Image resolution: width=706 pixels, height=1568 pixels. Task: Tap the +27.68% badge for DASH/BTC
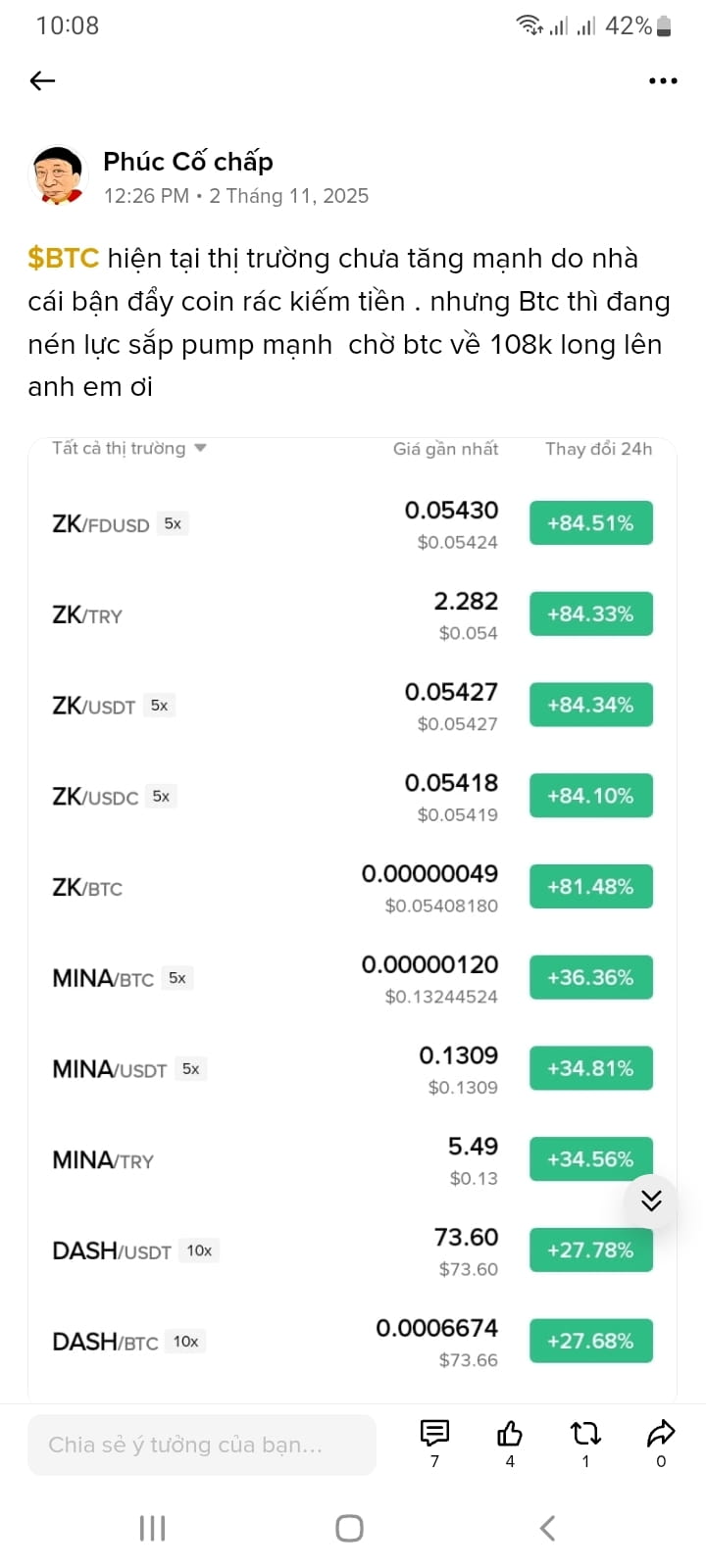591,1341
